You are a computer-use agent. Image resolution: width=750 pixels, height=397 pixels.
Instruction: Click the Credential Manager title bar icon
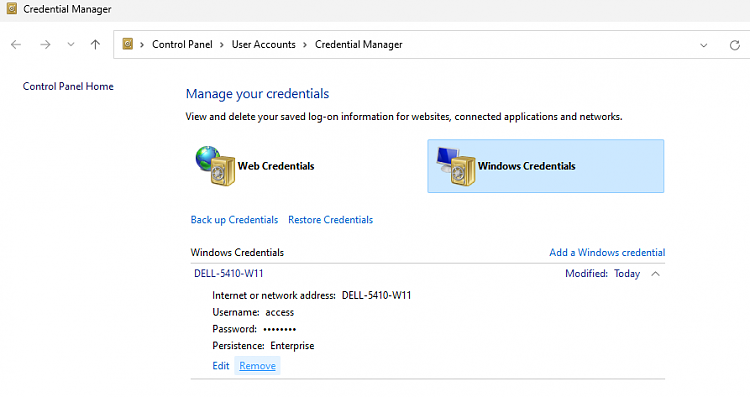coord(12,8)
